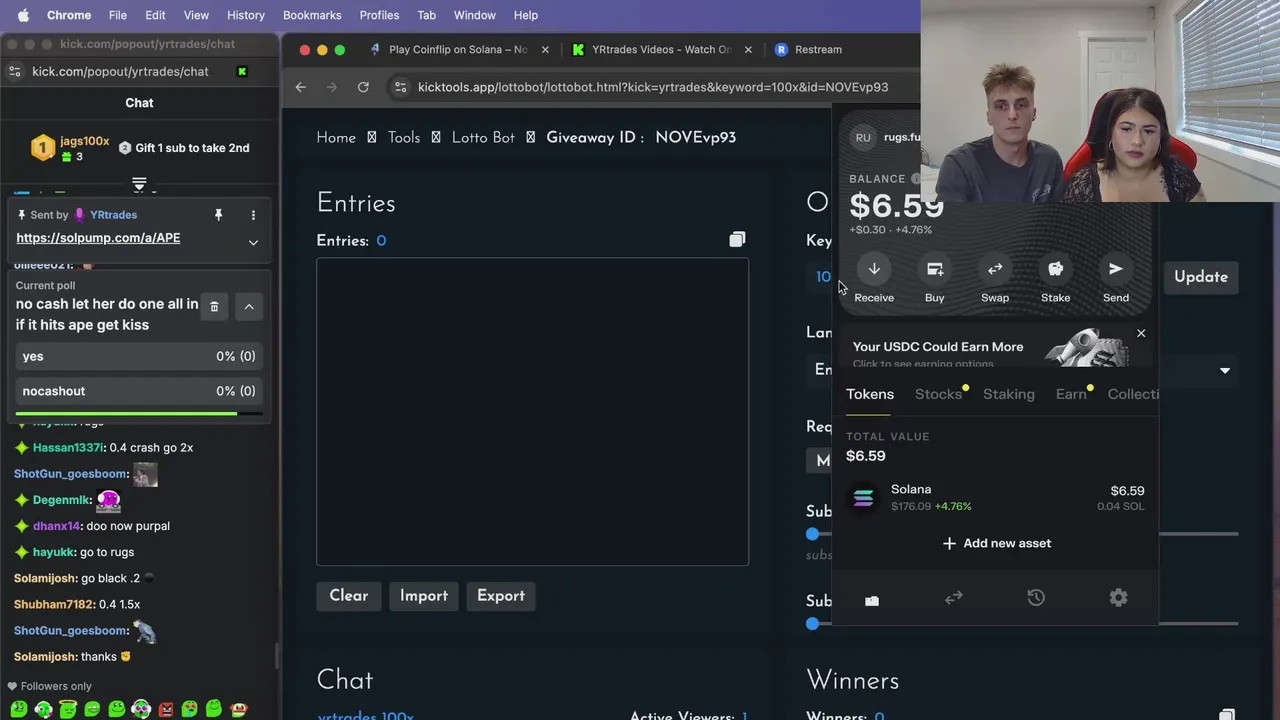Click the Export button
Image resolution: width=1280 pixels, height=720 pixels.
[x=501, y=596]
